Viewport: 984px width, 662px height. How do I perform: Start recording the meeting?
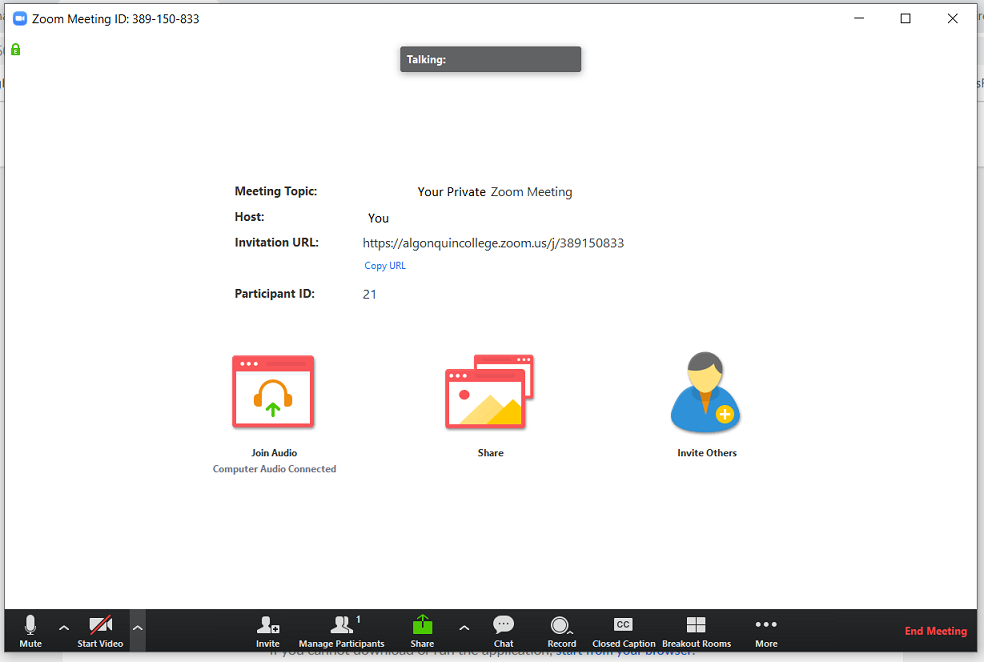(561, 628)
